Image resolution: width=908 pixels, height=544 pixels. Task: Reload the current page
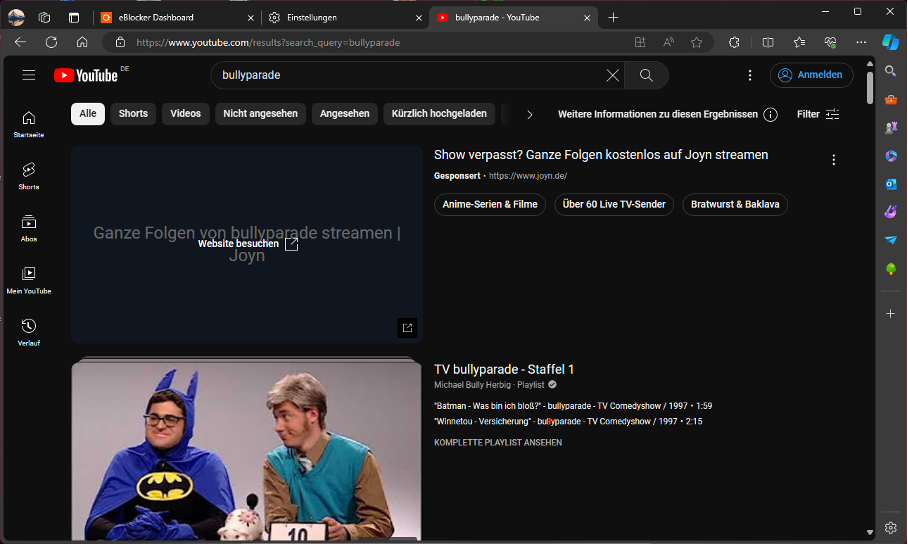click(51, 42)
